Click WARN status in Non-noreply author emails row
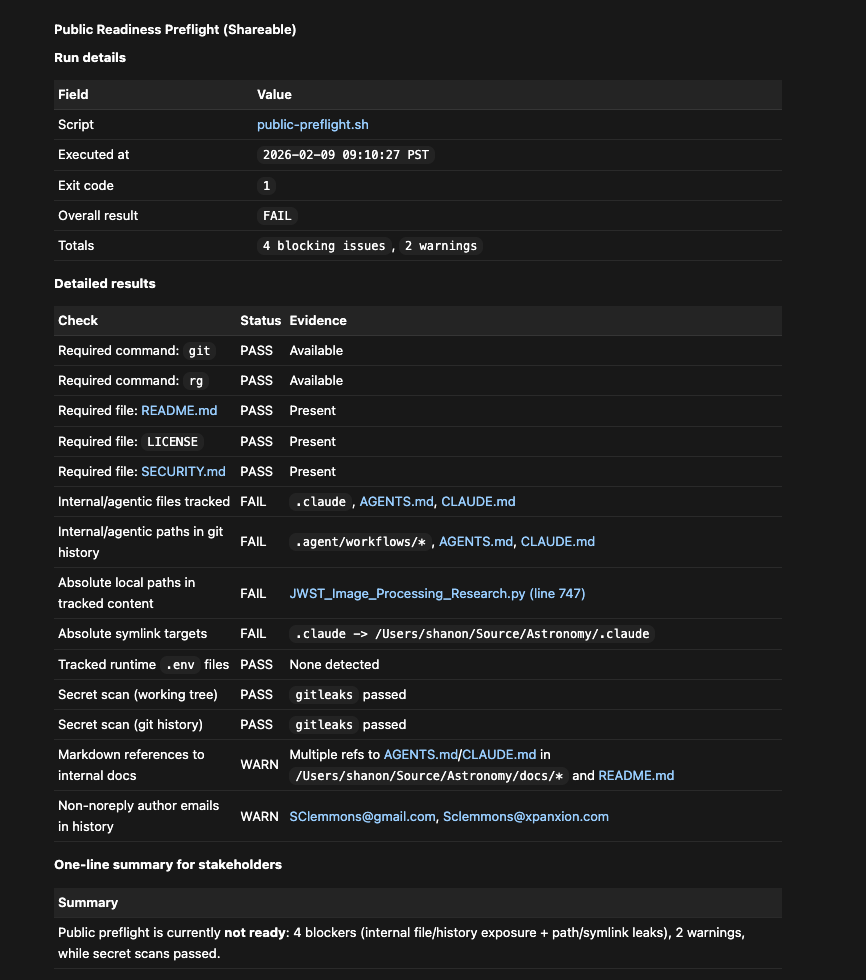866x980 pixels. pyautogui.click(x=259, y=816)
